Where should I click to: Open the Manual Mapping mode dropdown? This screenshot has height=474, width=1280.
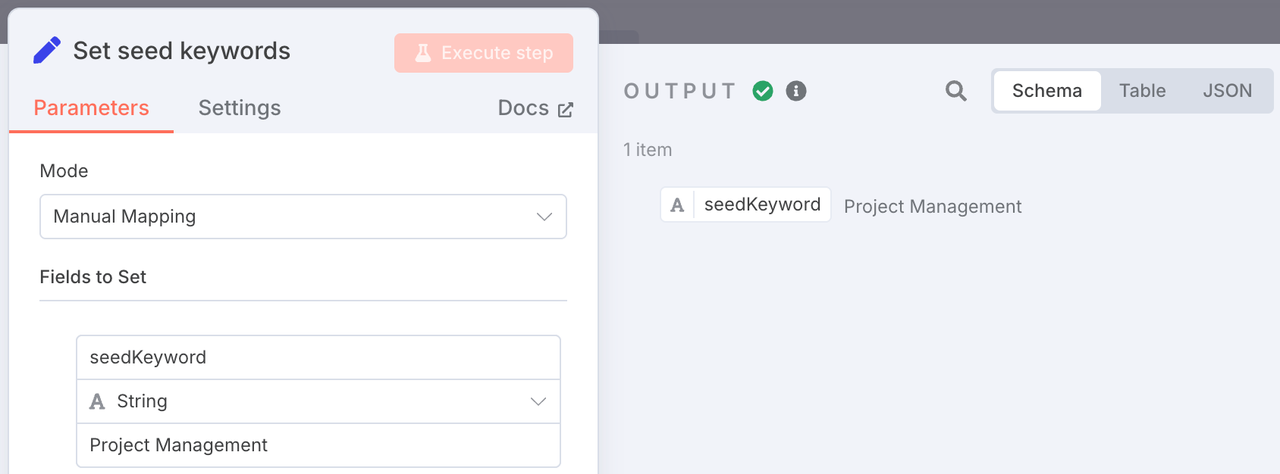(x=303, y=216)
